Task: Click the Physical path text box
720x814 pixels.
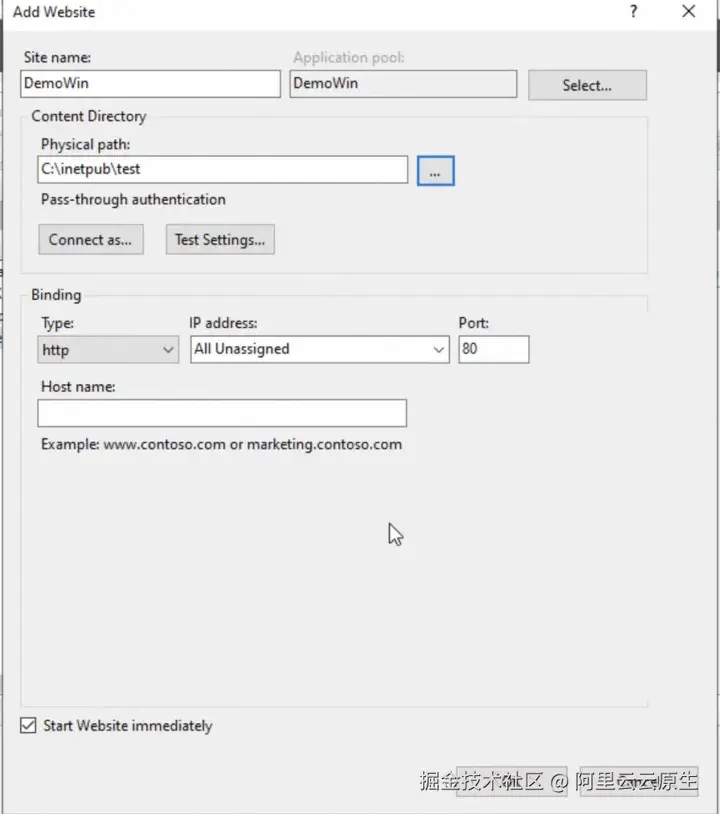Action: coord(223,169)
